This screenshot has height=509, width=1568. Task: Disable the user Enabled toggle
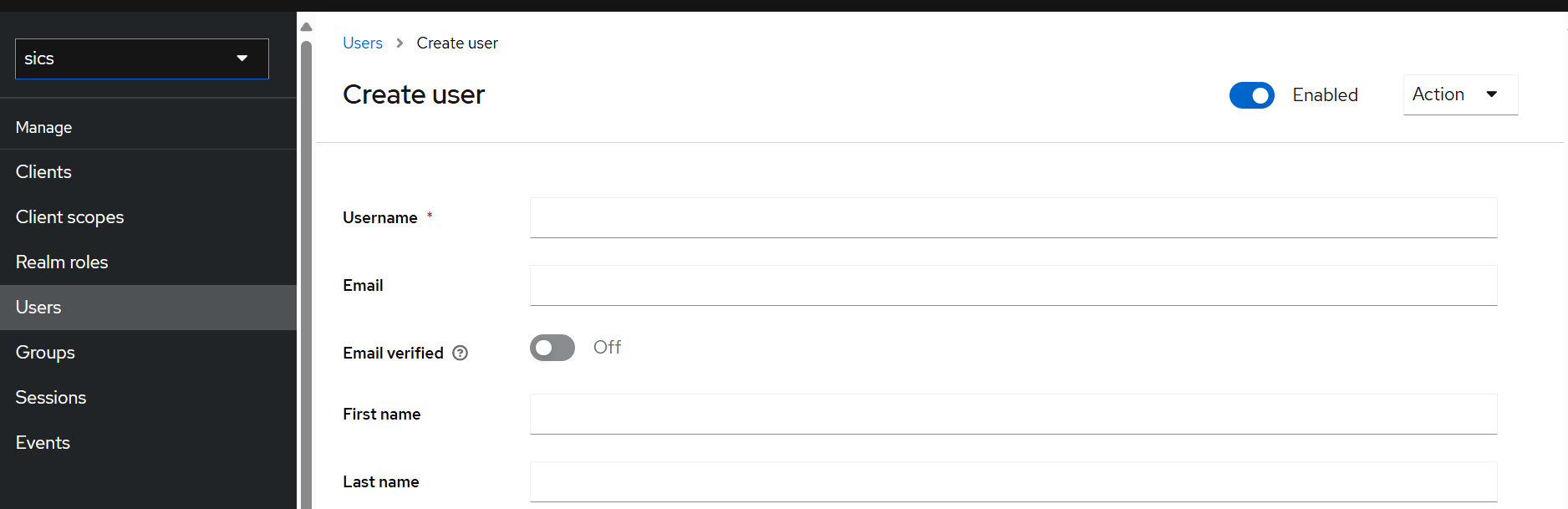[x=1251, y=95]
